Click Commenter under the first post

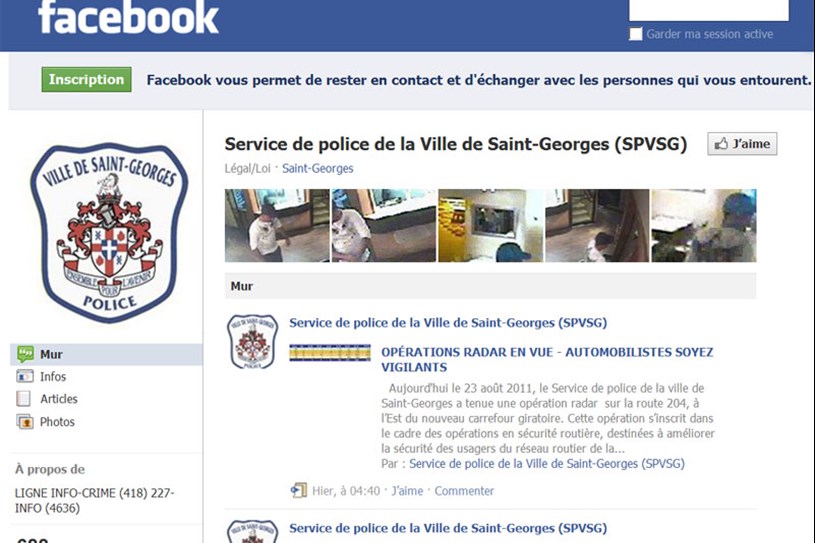click(464, 491)
